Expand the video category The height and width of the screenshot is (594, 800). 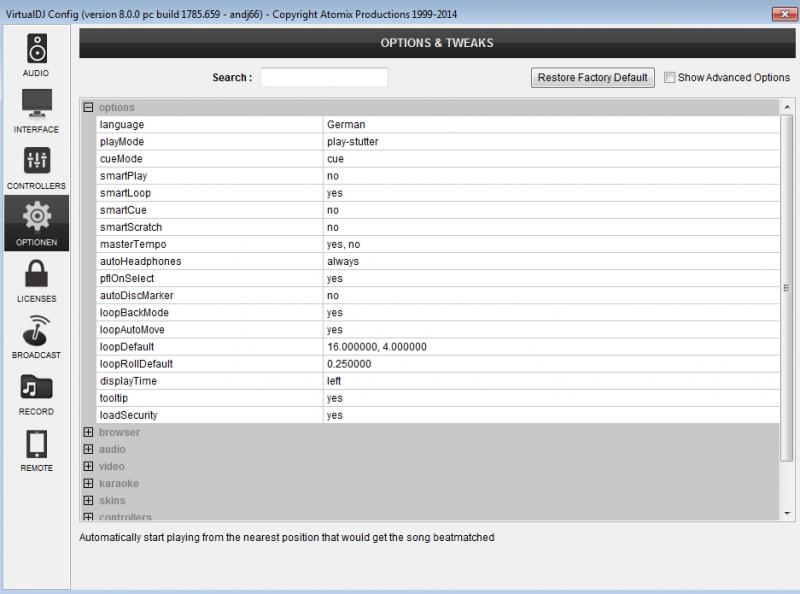88,466
